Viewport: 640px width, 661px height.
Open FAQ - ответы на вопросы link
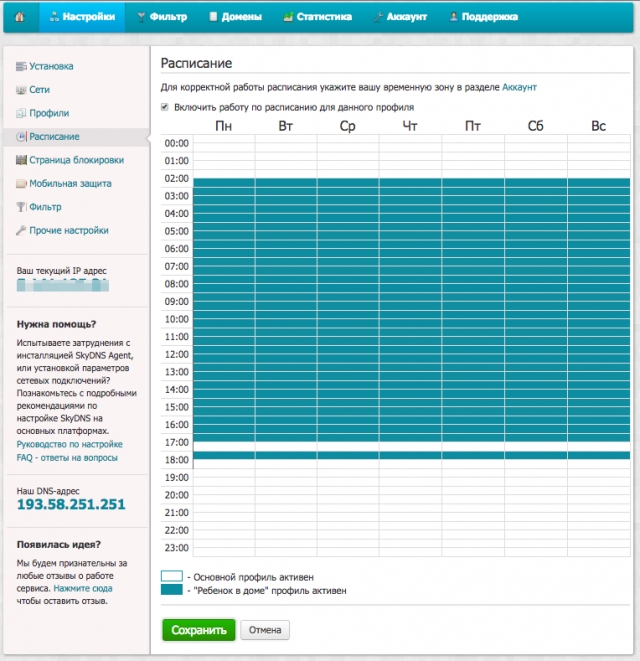(x=67, y=458)
